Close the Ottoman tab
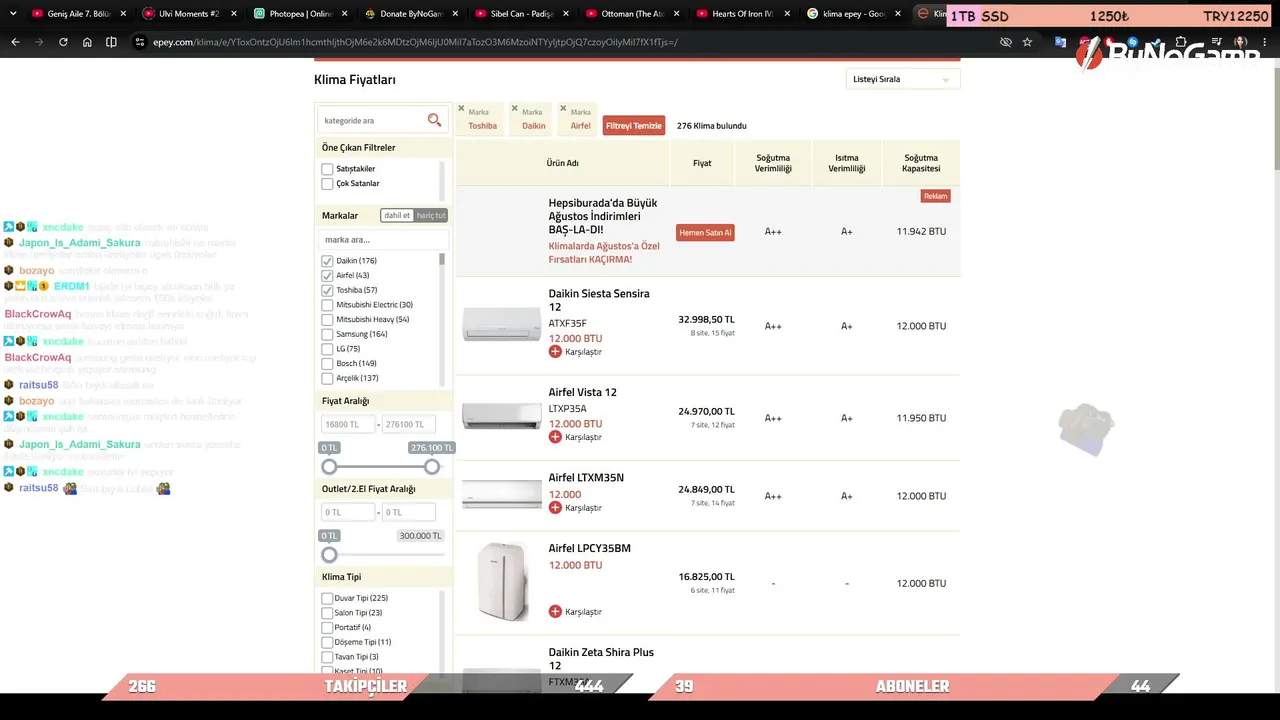Image resolution: width=1280 pixels, height=720 pixels. tap(676, 14)
